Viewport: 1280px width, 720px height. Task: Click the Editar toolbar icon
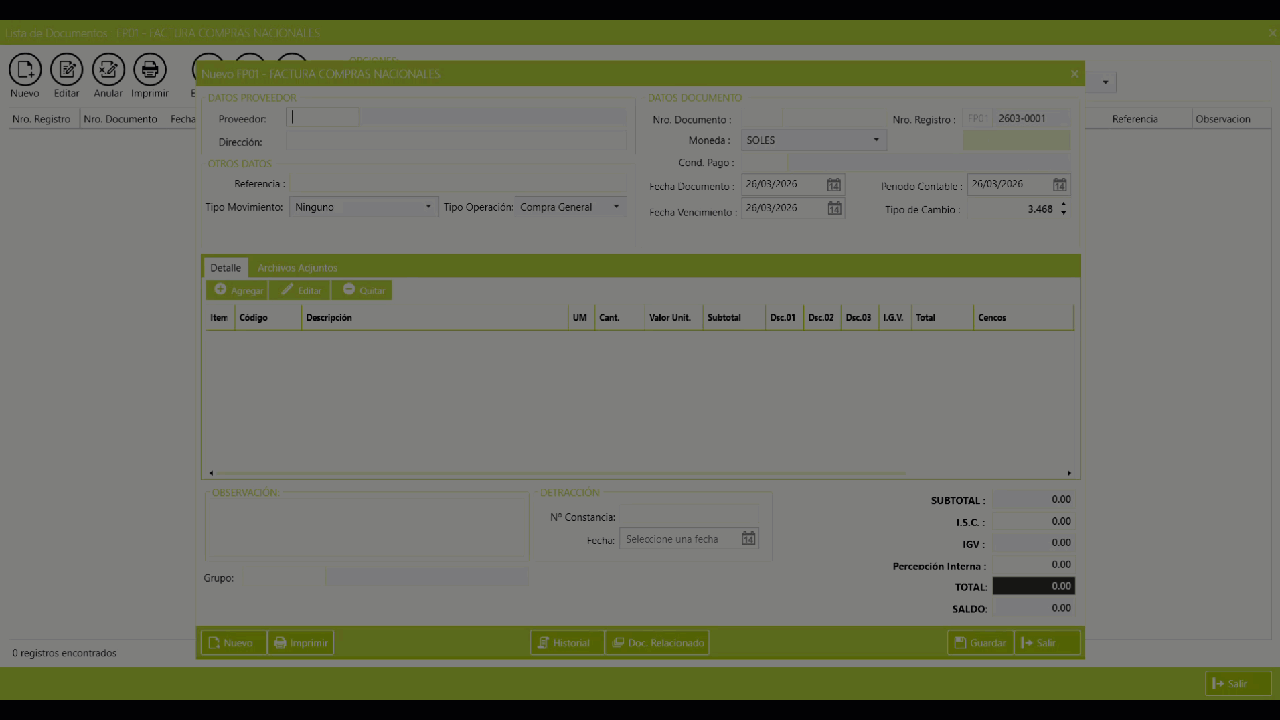coord(67,70)
